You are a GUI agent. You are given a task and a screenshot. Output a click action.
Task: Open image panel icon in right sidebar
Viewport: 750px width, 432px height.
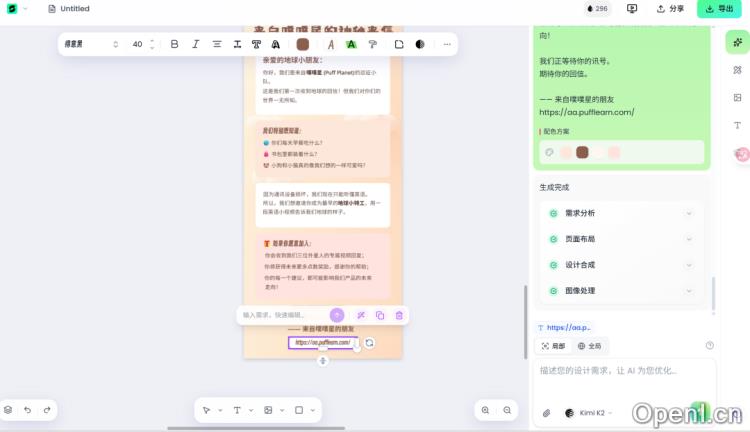[738, 98]
